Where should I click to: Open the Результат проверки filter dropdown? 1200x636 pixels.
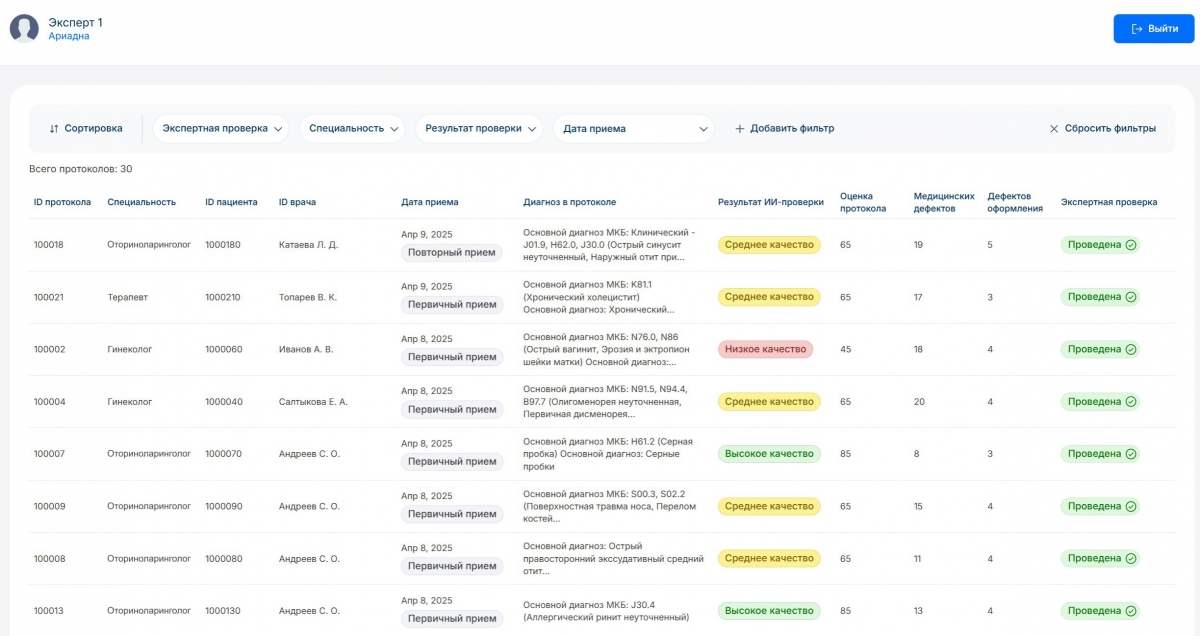click(478, 129)
